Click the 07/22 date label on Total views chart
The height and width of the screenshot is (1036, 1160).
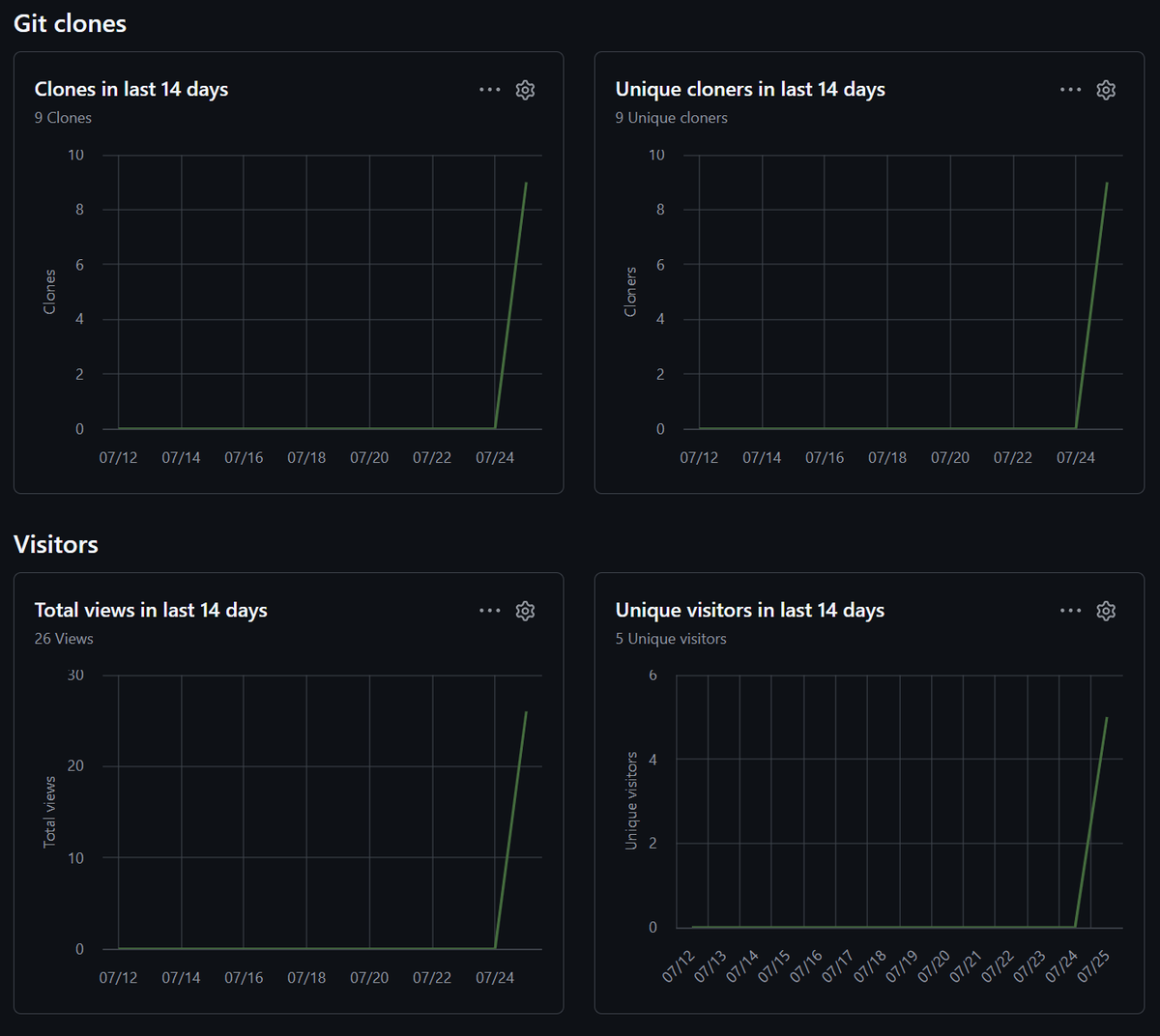tap(432, 978)
